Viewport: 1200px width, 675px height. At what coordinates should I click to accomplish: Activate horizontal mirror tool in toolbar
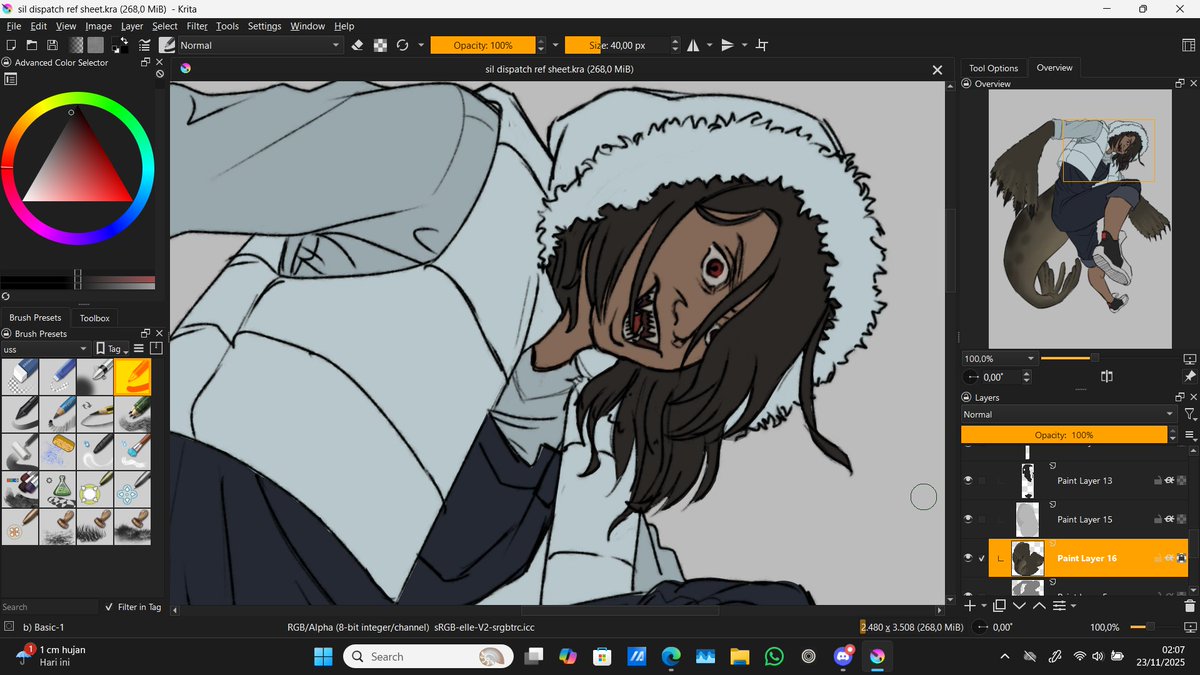pyautogui.click(x=691, y=45)
